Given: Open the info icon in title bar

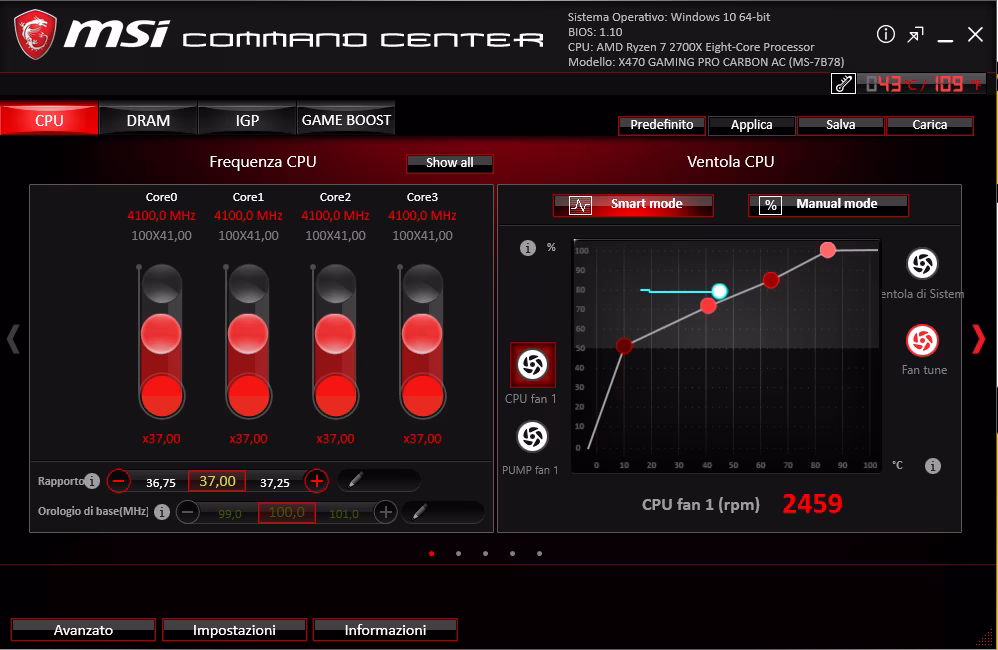Looking at the screenshot, I should coord(885,34).
